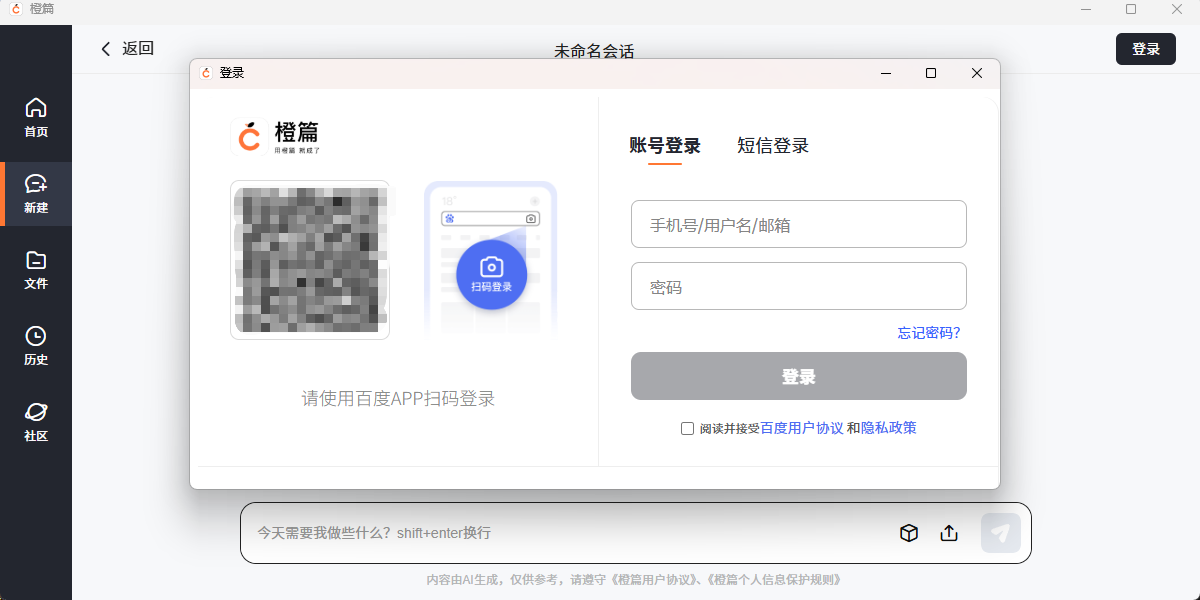Maximize the main 橙篇 window
The height and width of the screenshot is (600, 1200).
click(x=1131, y=9)
